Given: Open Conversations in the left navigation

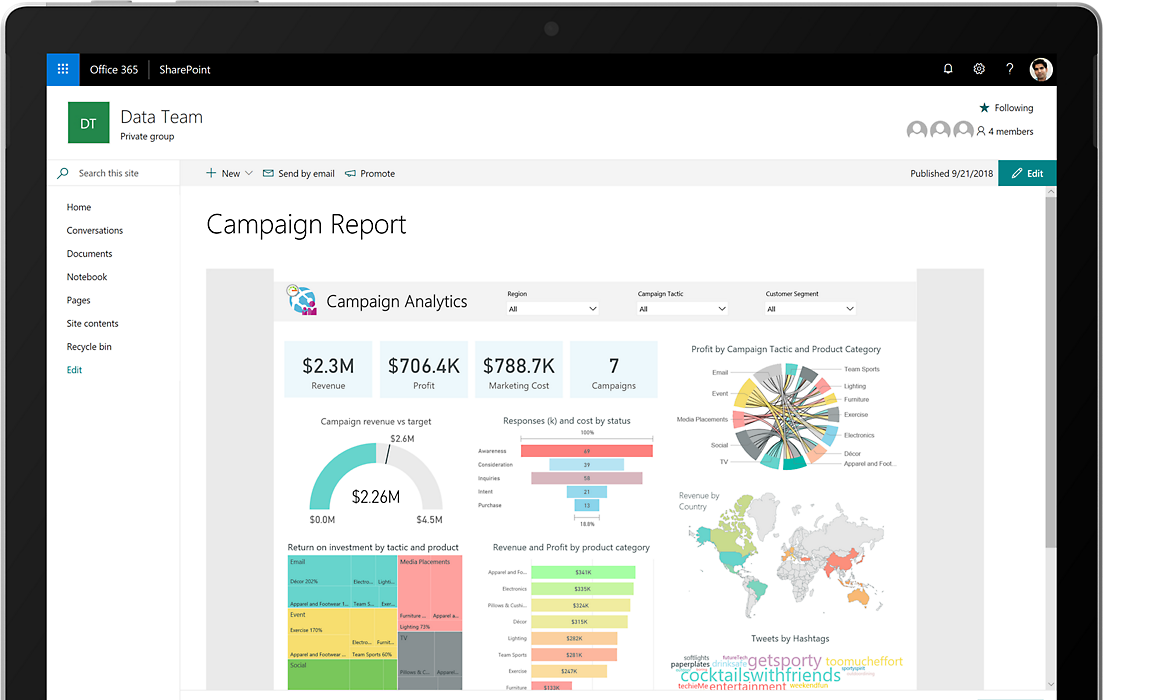Looking at the screenshot, I should point(95,231).
